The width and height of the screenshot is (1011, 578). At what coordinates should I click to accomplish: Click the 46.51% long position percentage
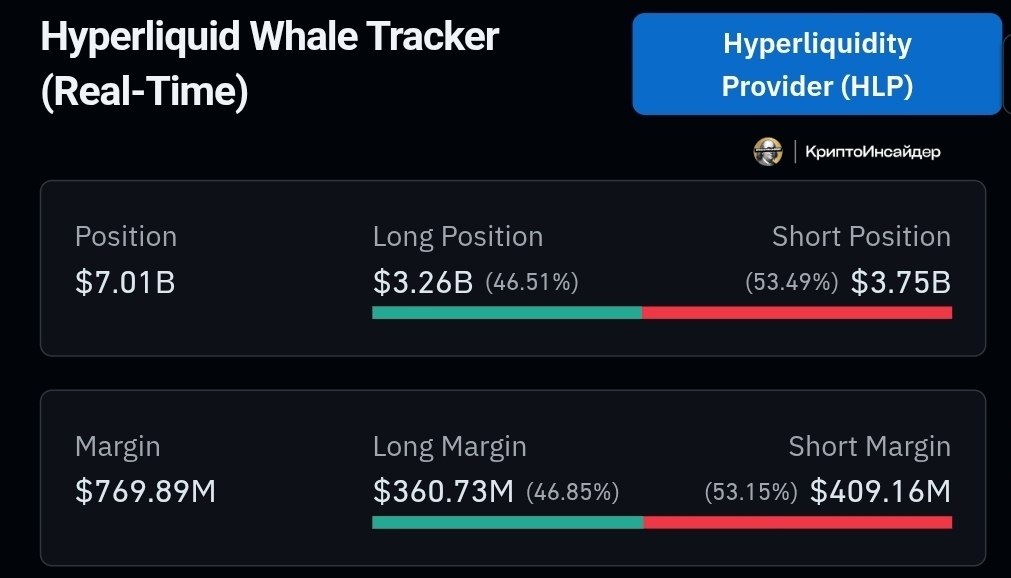[532, 284]
